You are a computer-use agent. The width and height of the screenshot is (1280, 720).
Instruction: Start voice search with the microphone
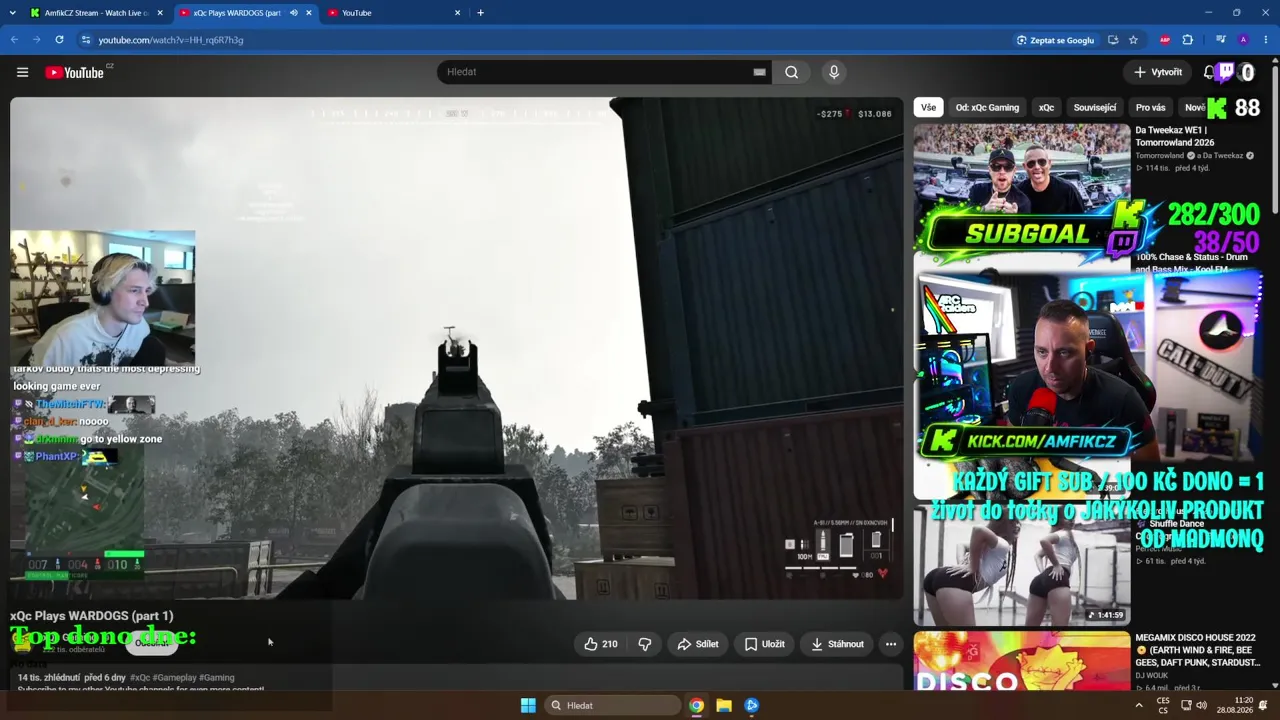click(834, 72)
